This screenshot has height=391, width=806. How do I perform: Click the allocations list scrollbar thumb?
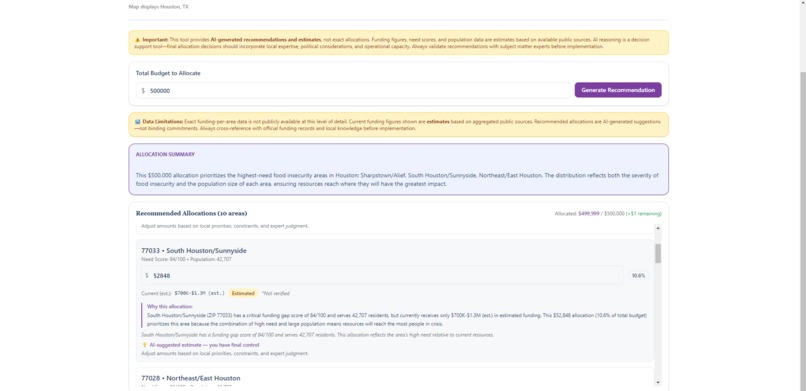(x=658, y=253)
